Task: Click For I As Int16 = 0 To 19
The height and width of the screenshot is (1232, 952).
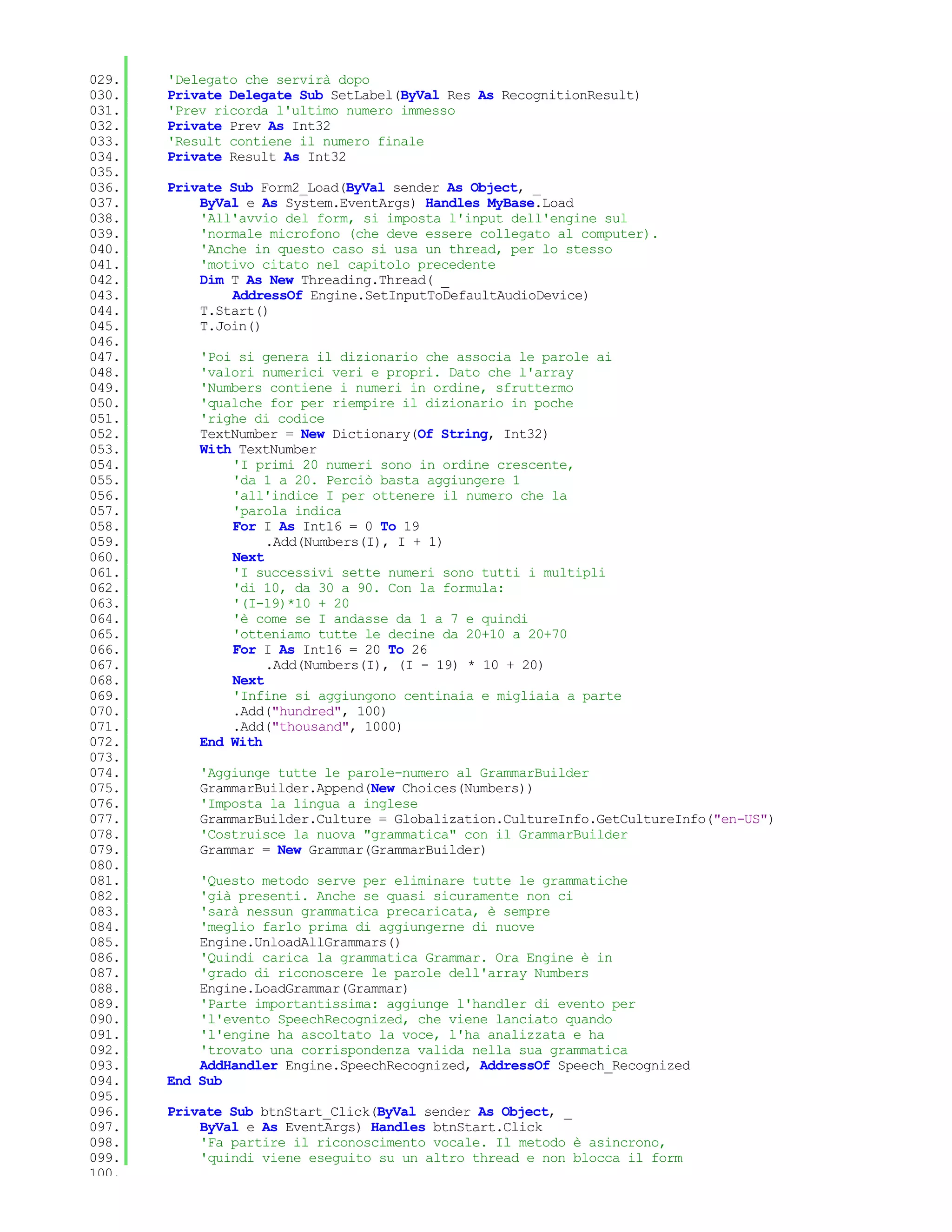Action: tap(326, 527)
